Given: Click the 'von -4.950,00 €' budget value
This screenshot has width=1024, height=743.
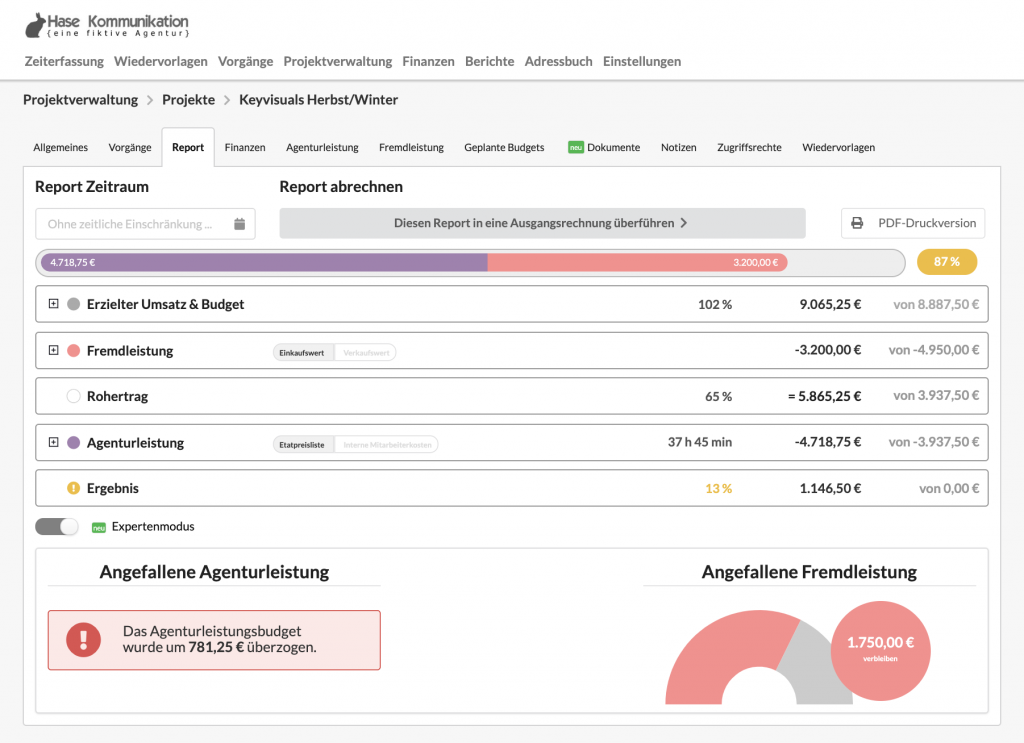Looking at the screenshot, I should [934, 350].
